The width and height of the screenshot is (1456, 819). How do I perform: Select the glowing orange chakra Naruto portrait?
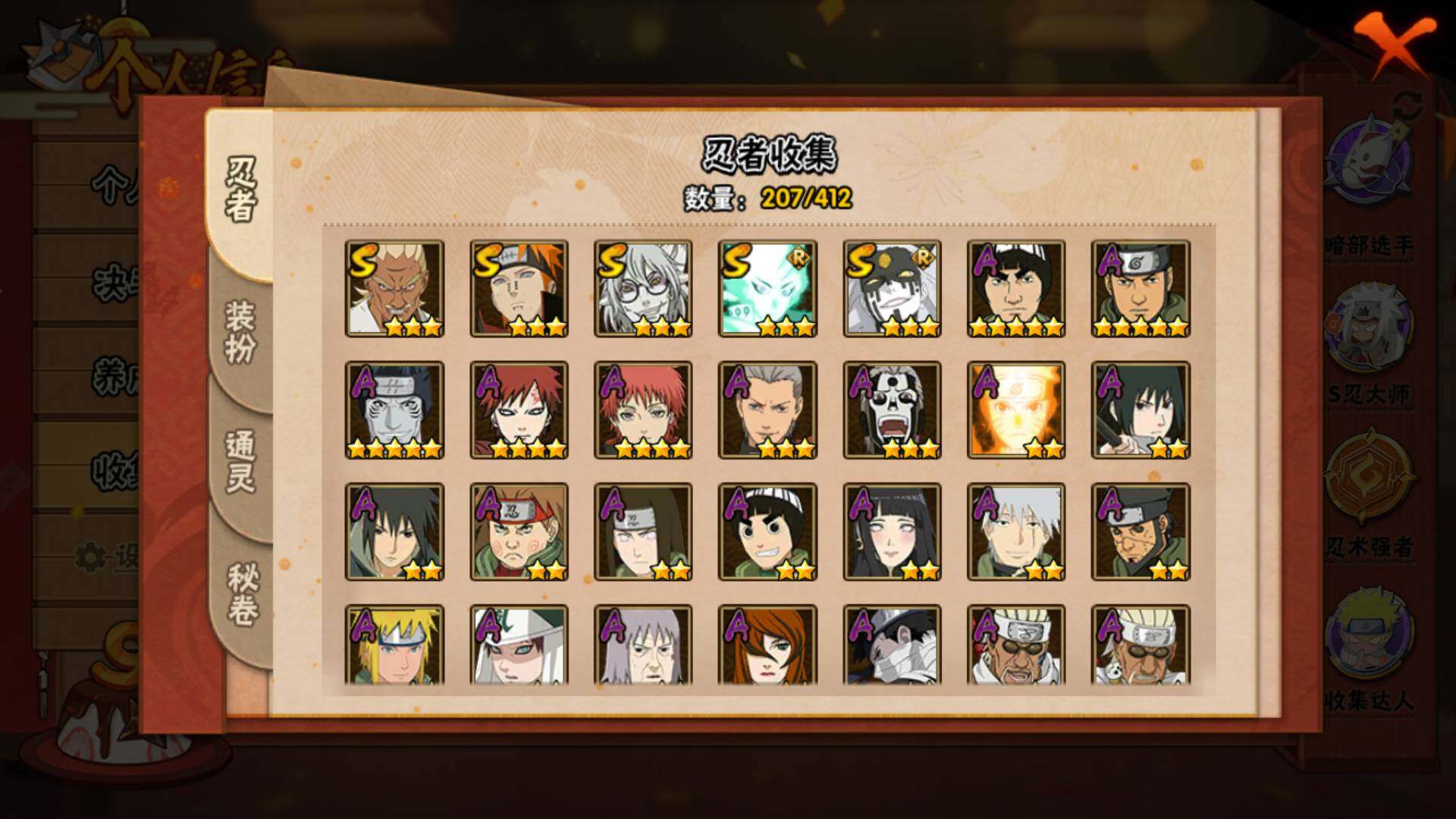click(1016, 410)
